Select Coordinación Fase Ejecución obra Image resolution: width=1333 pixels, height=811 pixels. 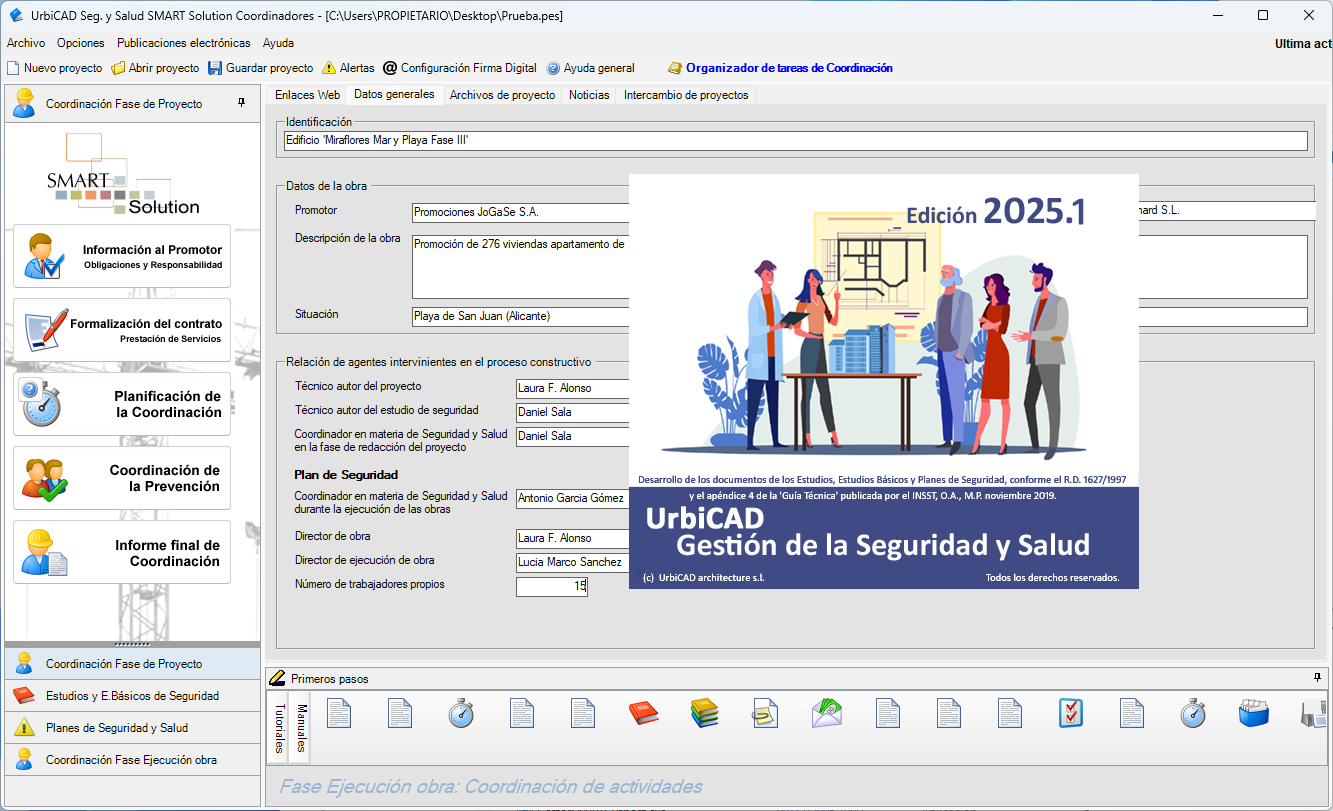point(132,760)
